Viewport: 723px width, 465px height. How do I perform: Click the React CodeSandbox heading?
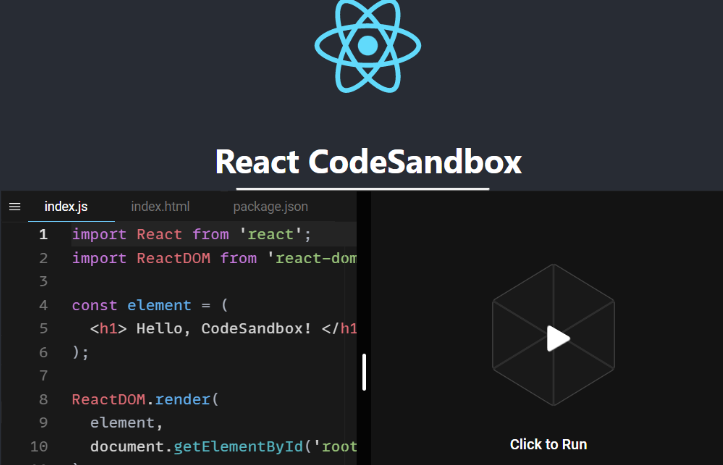(x=368, y=161)
